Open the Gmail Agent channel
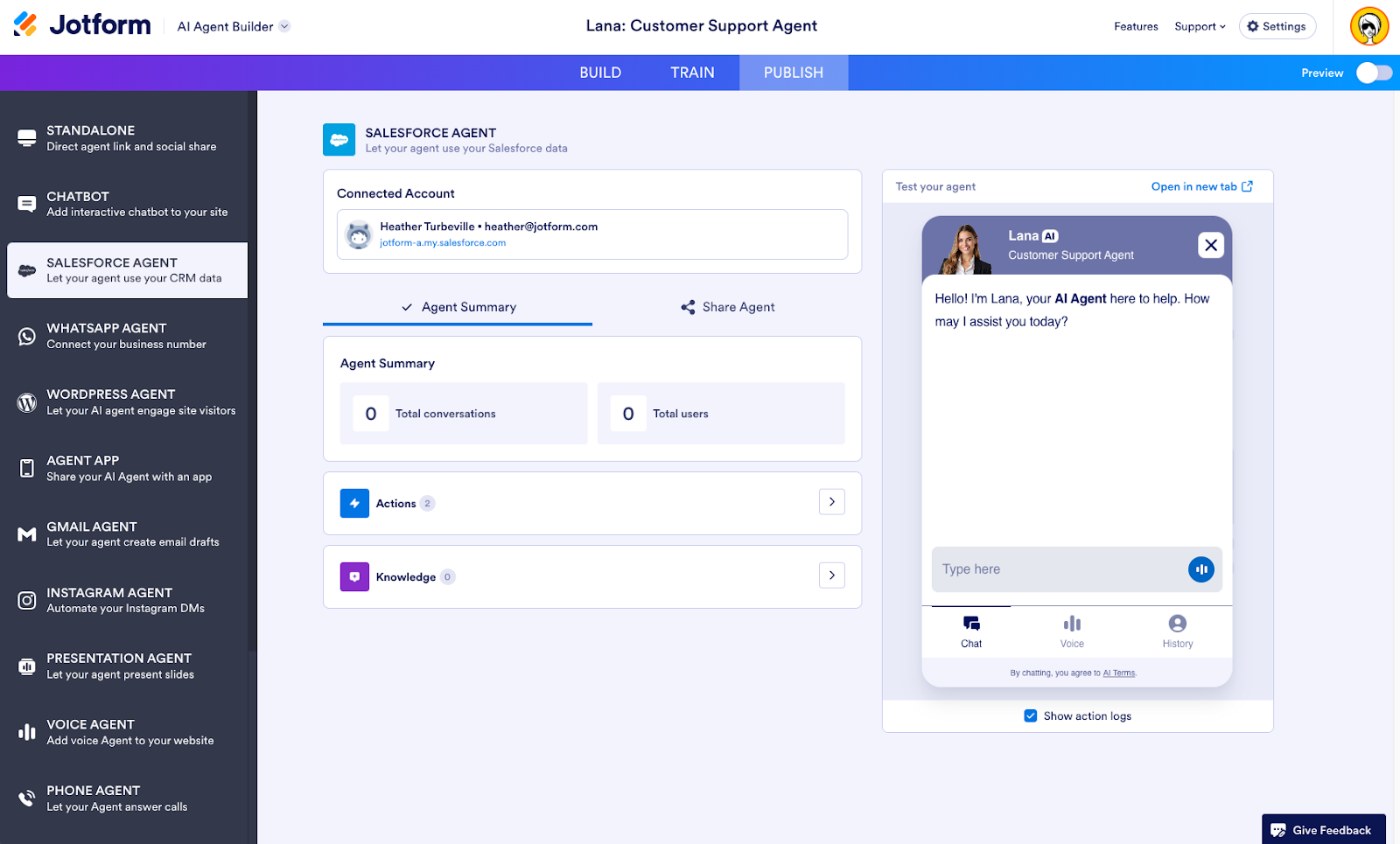Screen dimensions: 1400x844 point(127,534)
